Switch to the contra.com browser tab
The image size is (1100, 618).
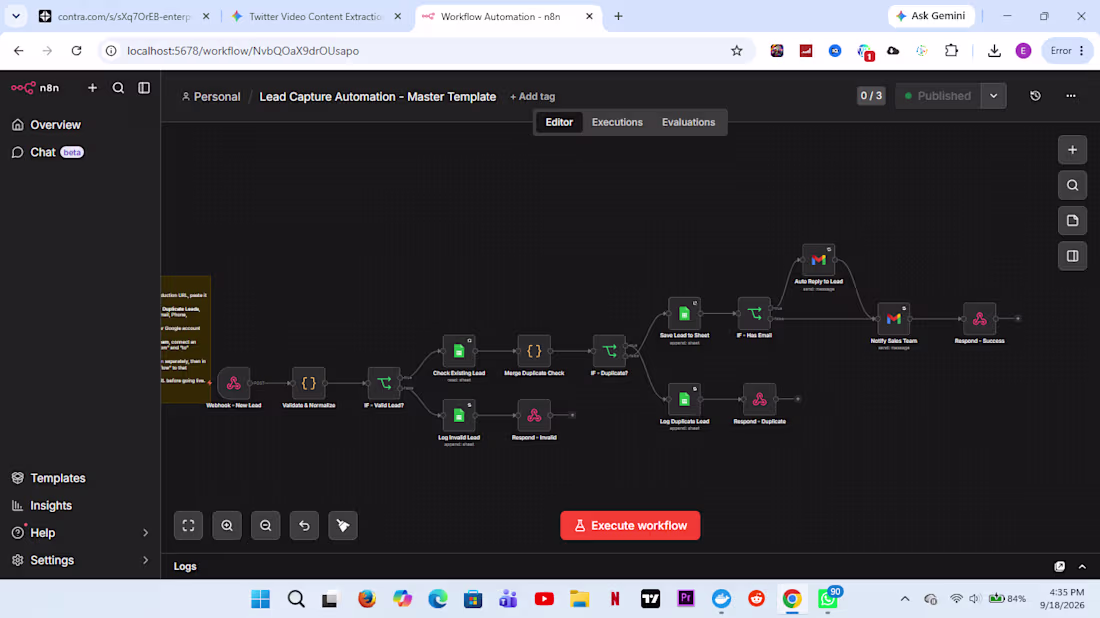coord(124,16)
